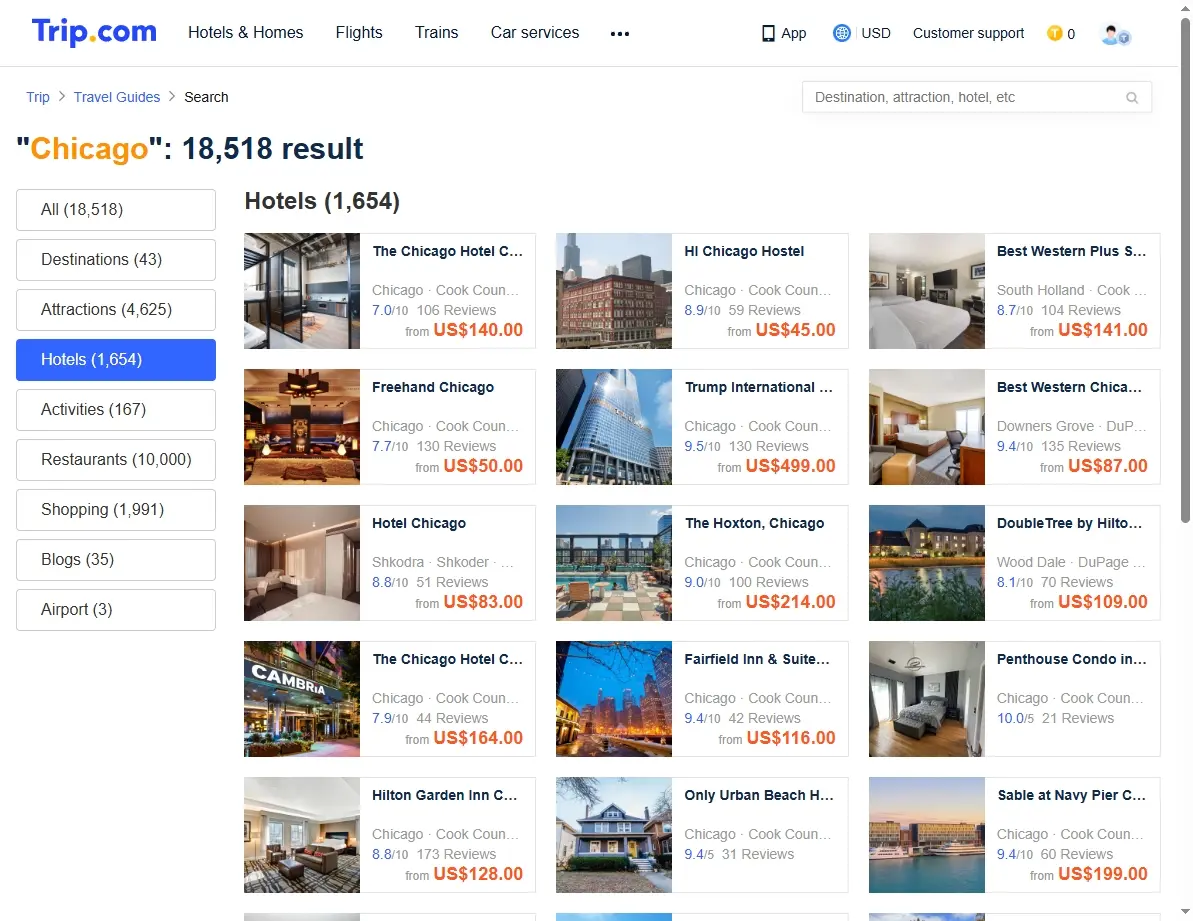Focus the destination search field
The height and width of the screenshot is (921, 1193).
pos(977,97)
